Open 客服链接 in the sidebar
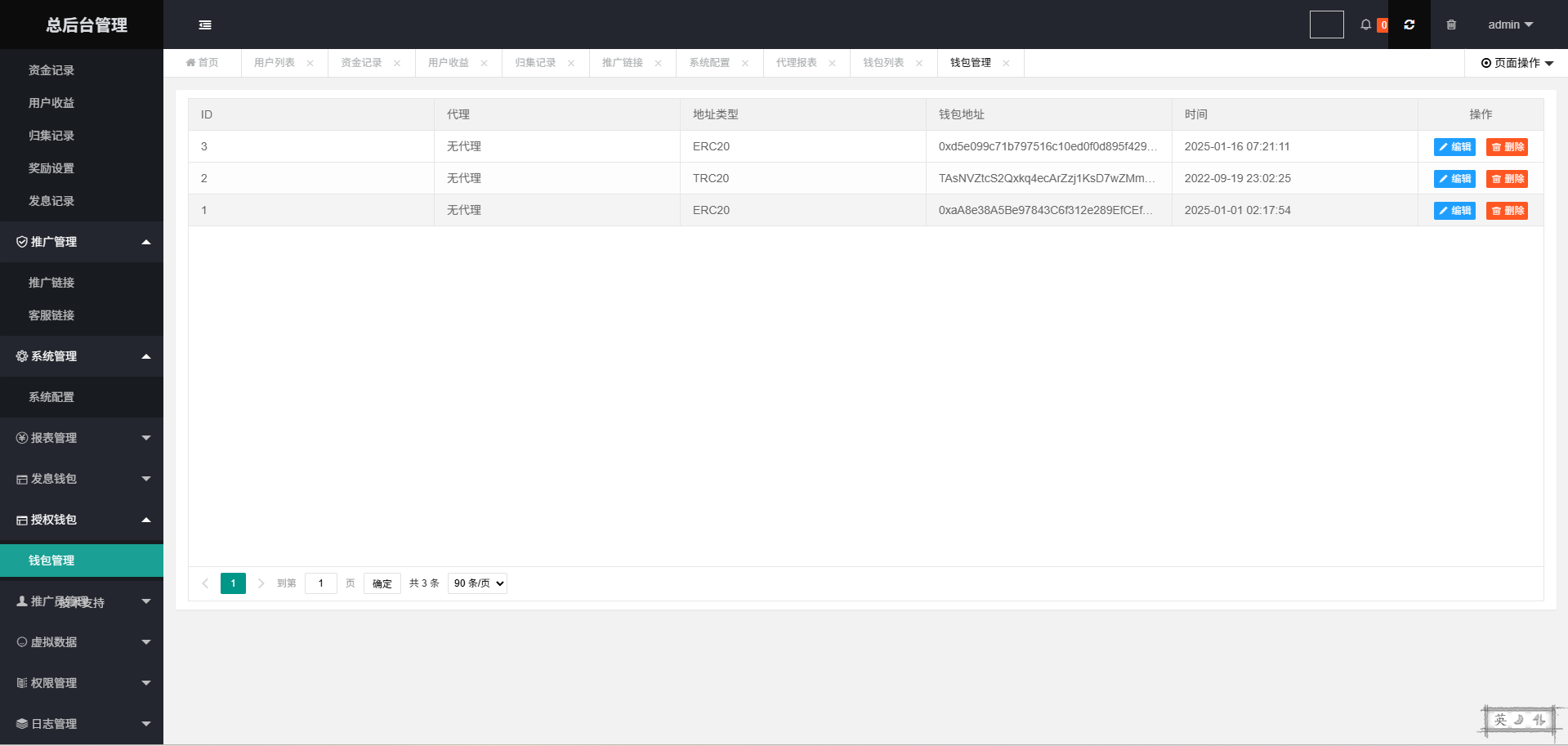 pyautogui.click(x=82, y=315)
